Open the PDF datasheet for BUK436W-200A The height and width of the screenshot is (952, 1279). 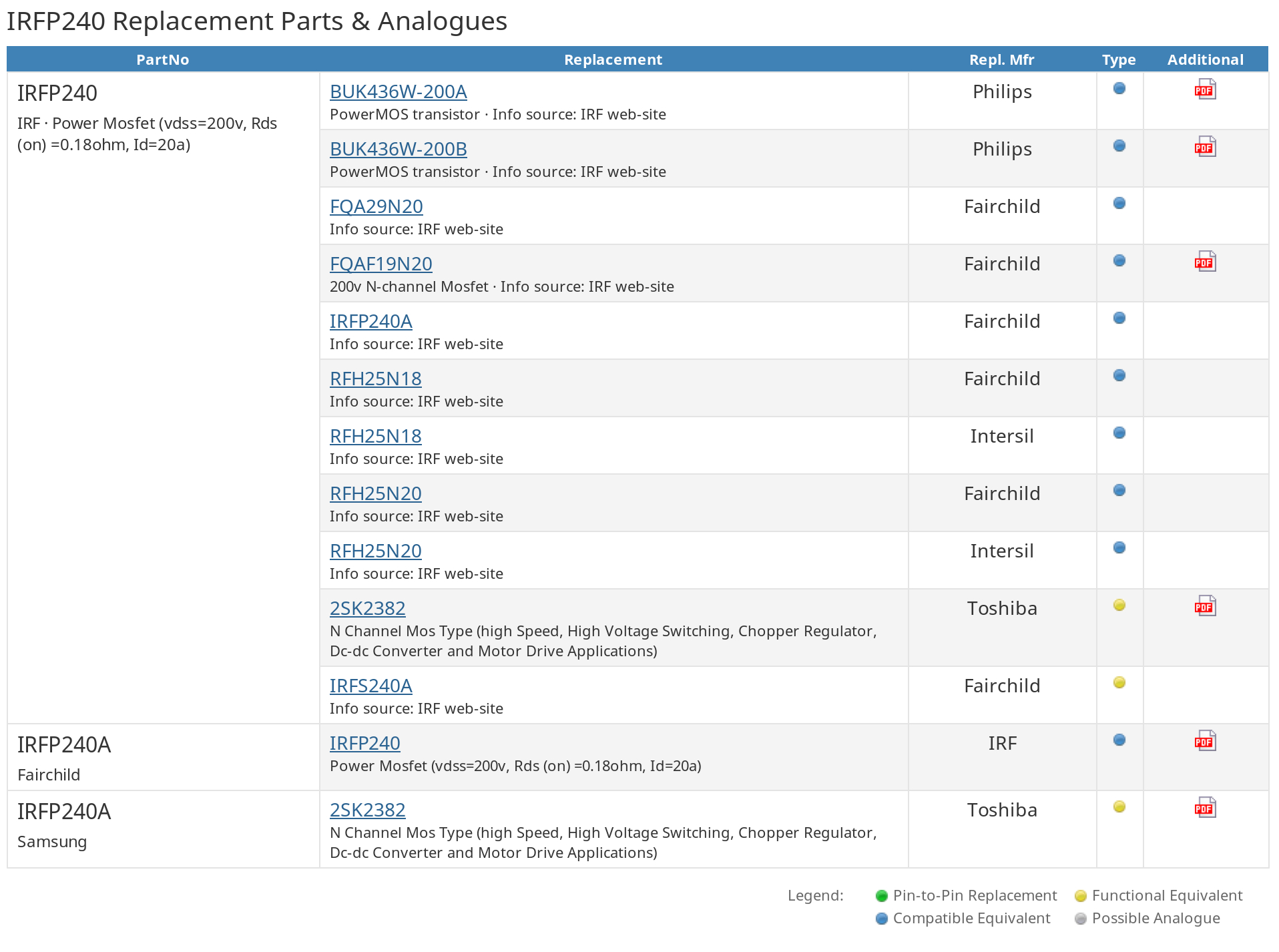1205,89
